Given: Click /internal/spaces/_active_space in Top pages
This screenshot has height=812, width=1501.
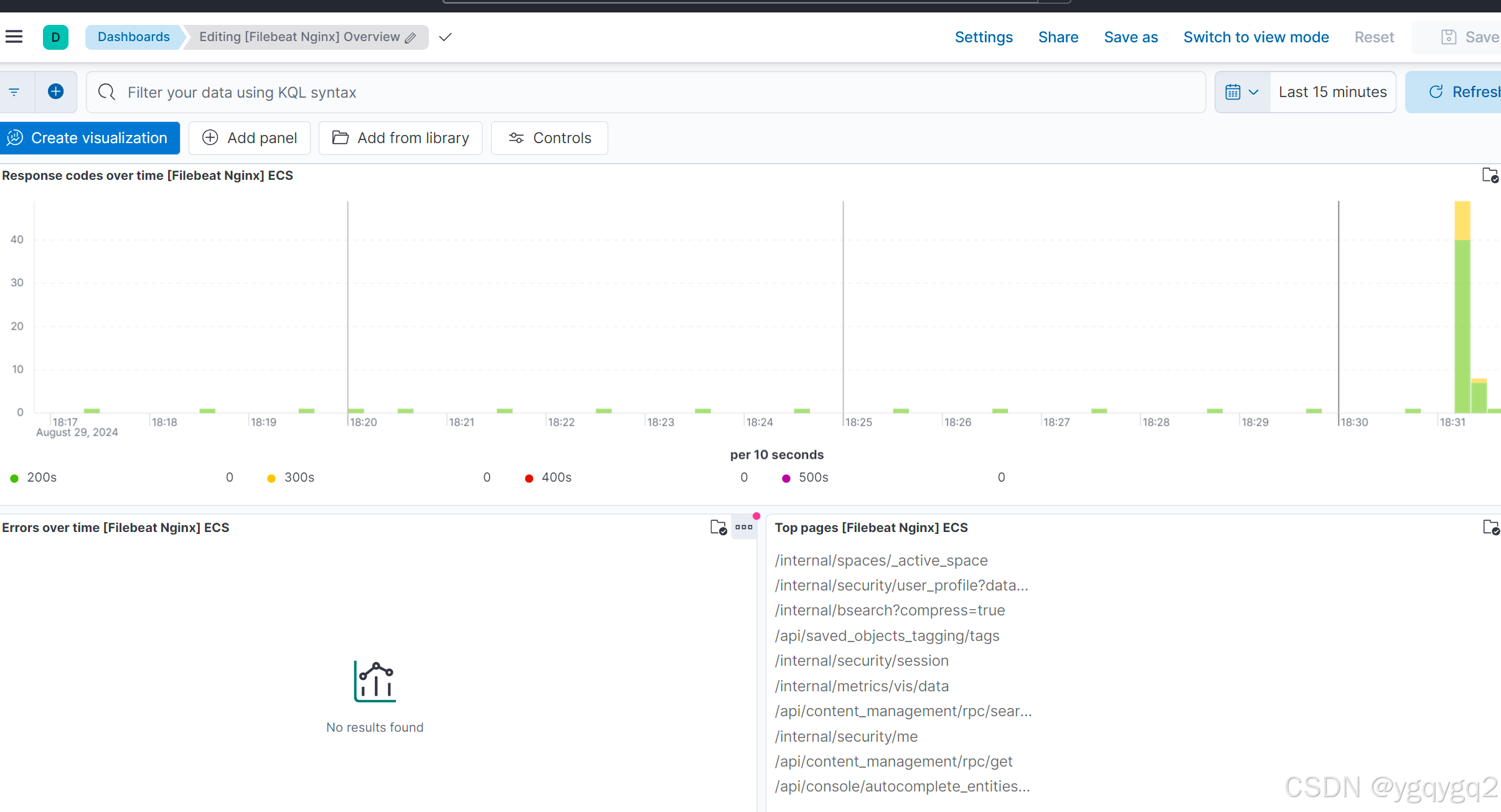Looking at the screenshot, I should coord(881,561).
